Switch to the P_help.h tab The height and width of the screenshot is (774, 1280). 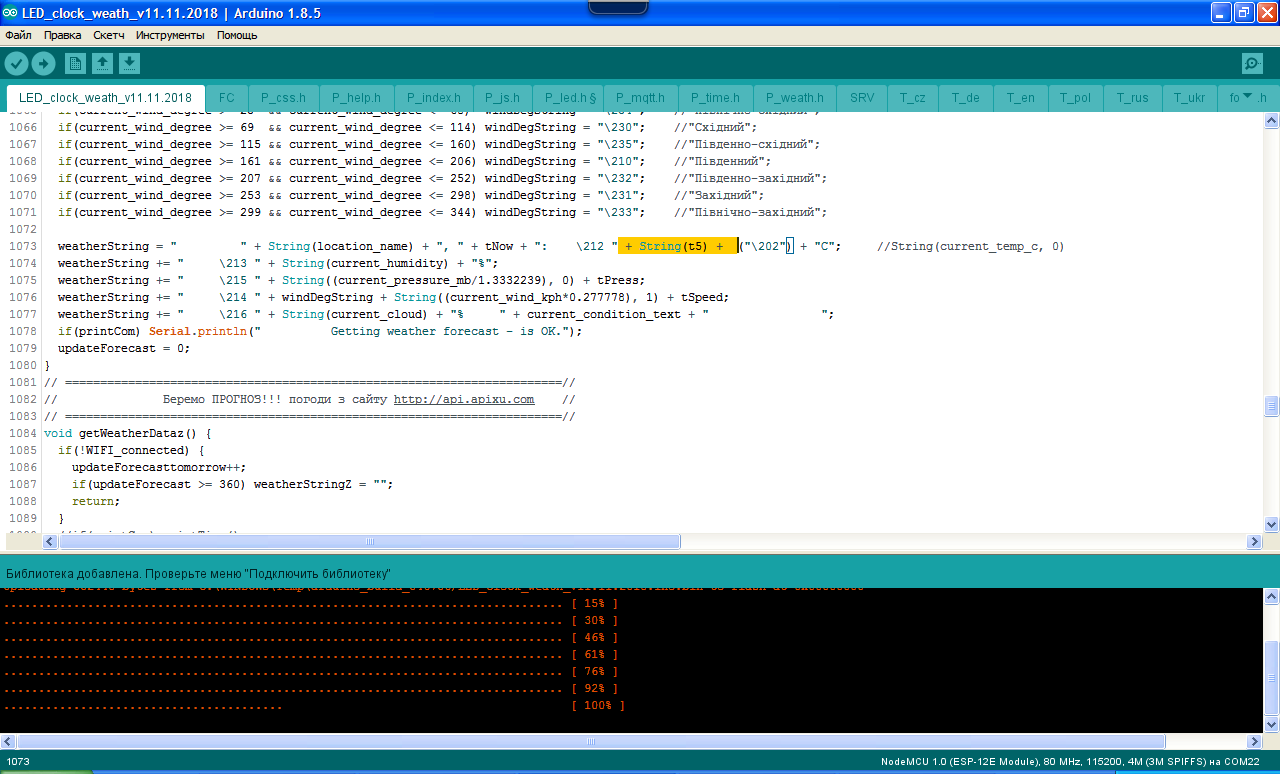356,98
